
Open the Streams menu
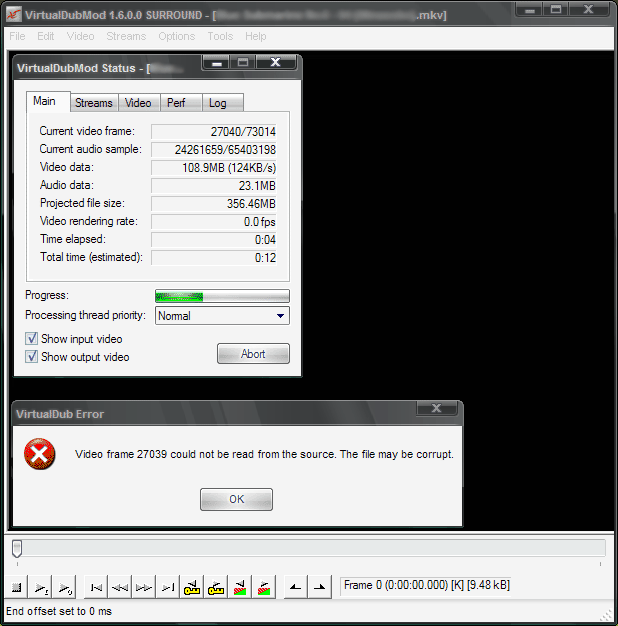coord(126,36)
